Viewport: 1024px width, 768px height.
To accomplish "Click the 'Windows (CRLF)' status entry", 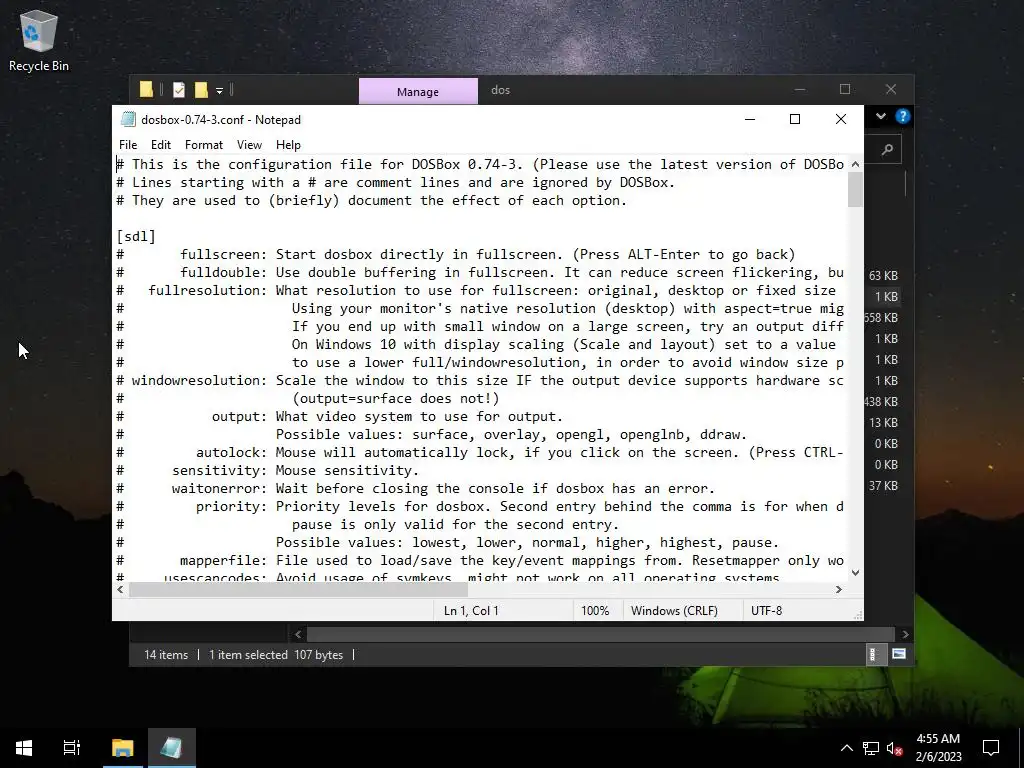I will click(x=674, y=611).
